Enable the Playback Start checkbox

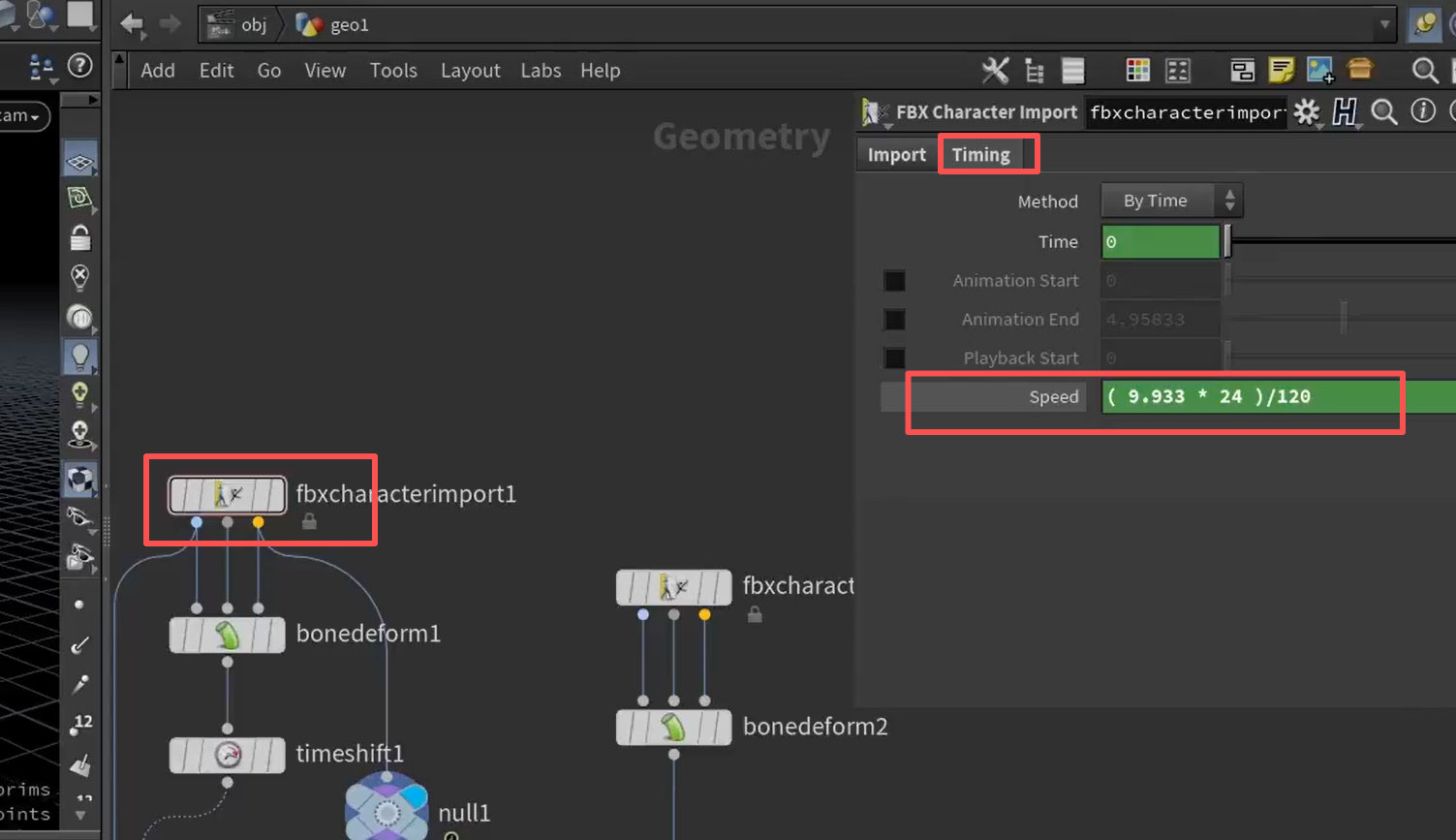pos(894,358)
